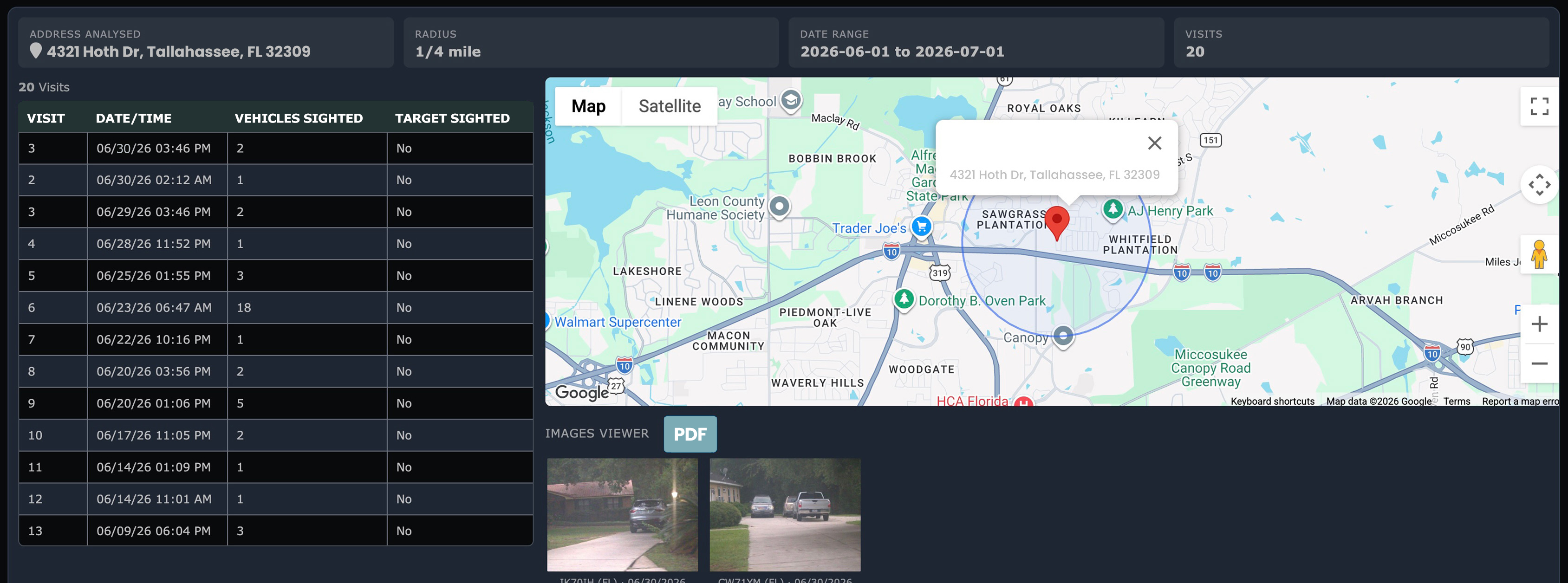Viewport: 1568px width, 583px height.
Task: Zoom in on the map
Action: coord(1539,324)
